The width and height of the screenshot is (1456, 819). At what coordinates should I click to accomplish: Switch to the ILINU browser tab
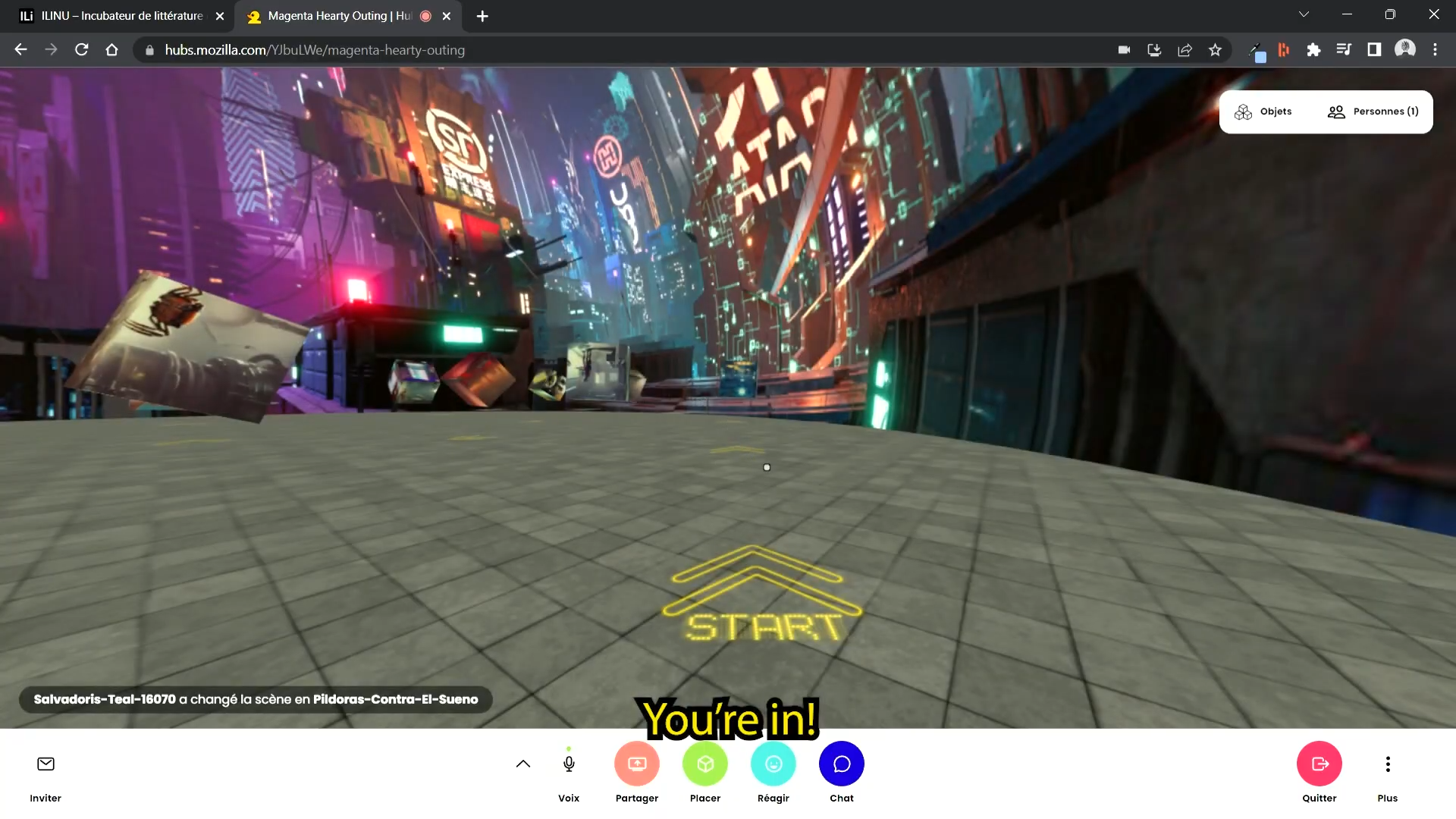(121, 16)
